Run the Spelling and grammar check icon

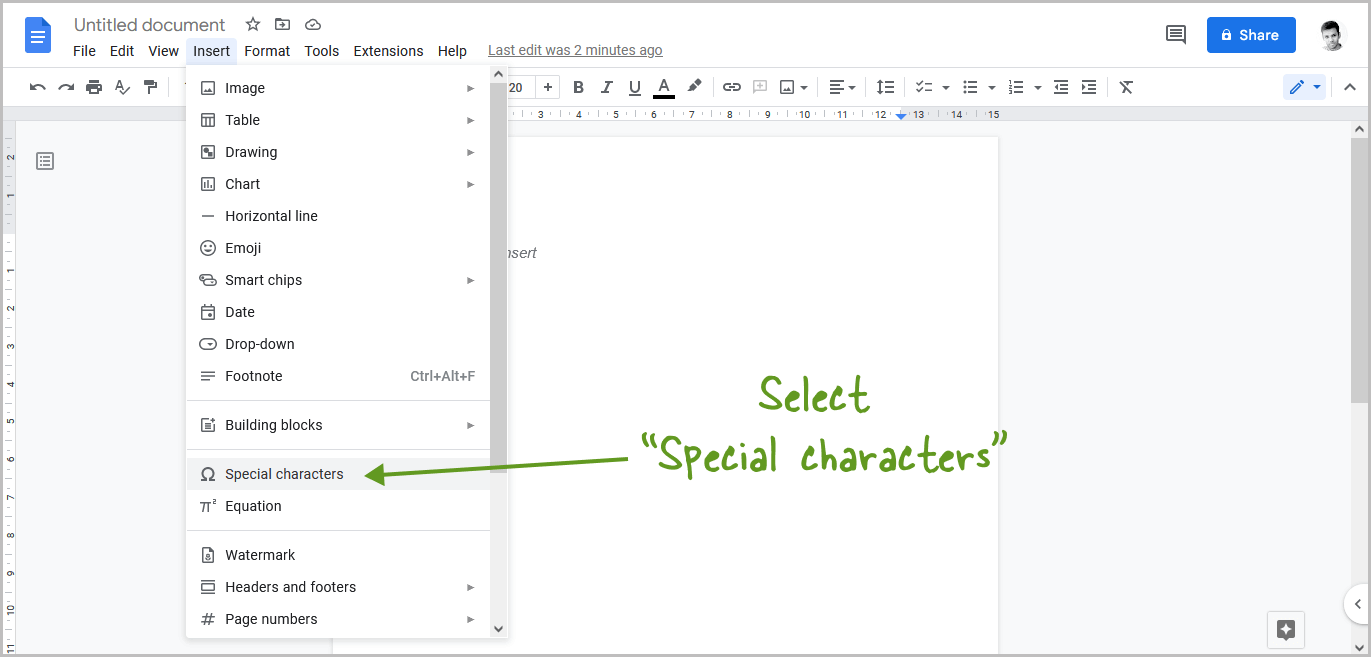tap(122, 87)
